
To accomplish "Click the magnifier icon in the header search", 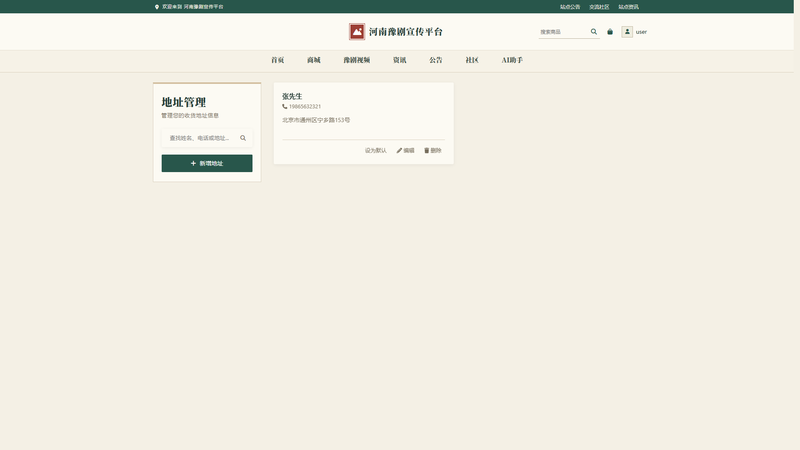I will 593,32.
